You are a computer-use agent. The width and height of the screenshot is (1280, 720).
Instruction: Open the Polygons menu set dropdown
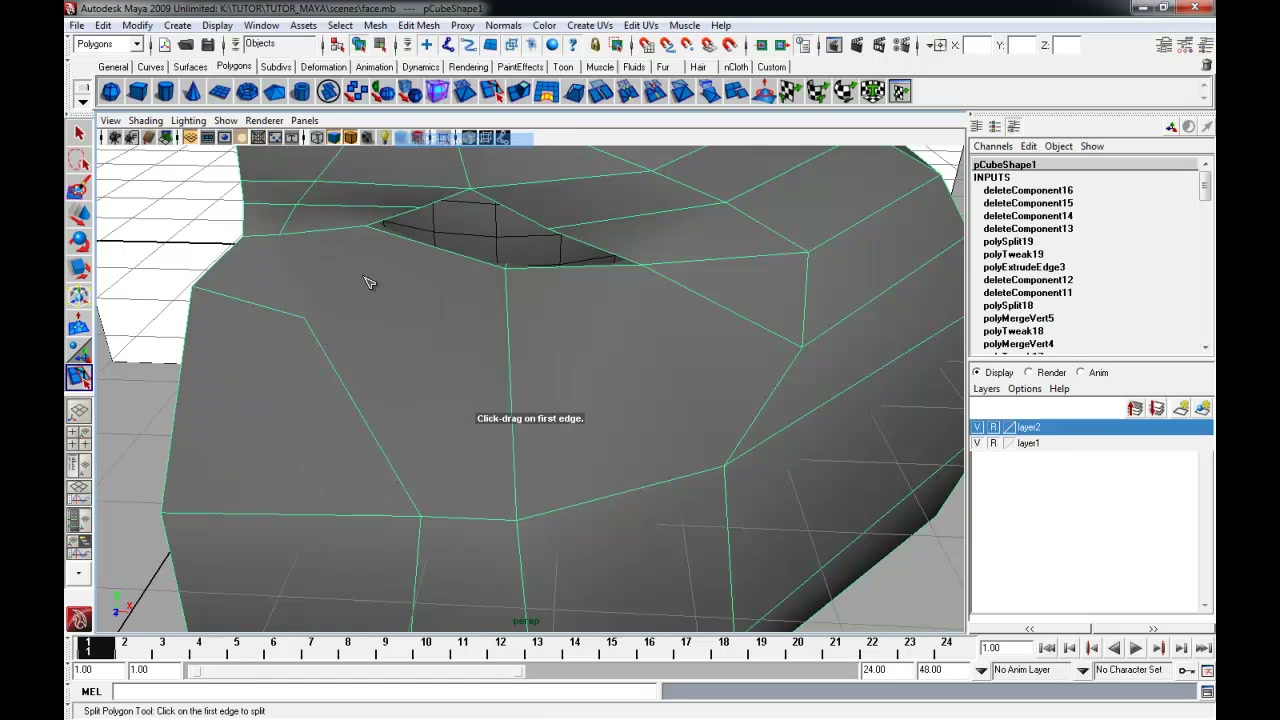click(x=109, y=44)
